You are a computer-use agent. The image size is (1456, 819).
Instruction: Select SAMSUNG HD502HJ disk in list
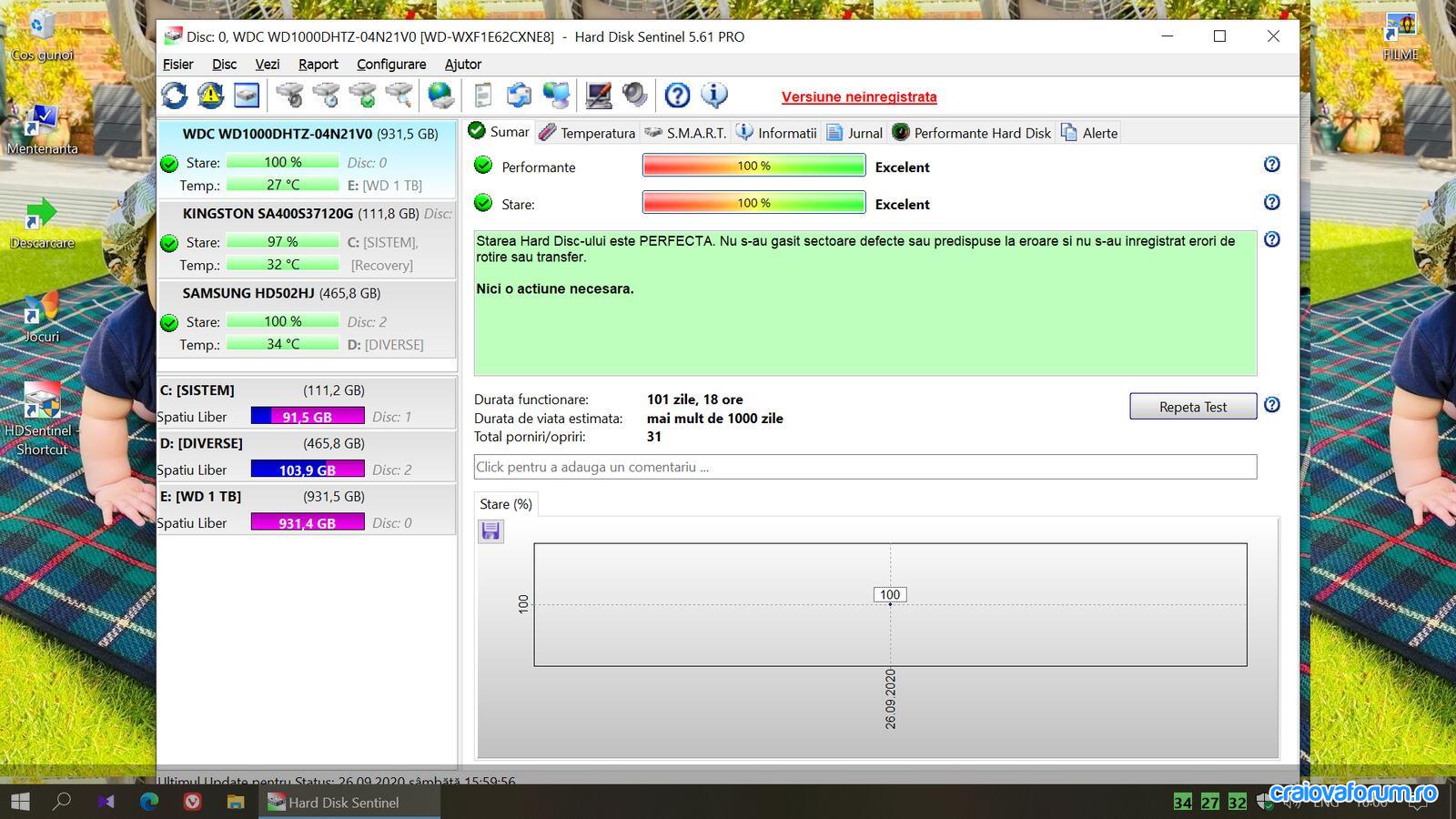(307, 318)
